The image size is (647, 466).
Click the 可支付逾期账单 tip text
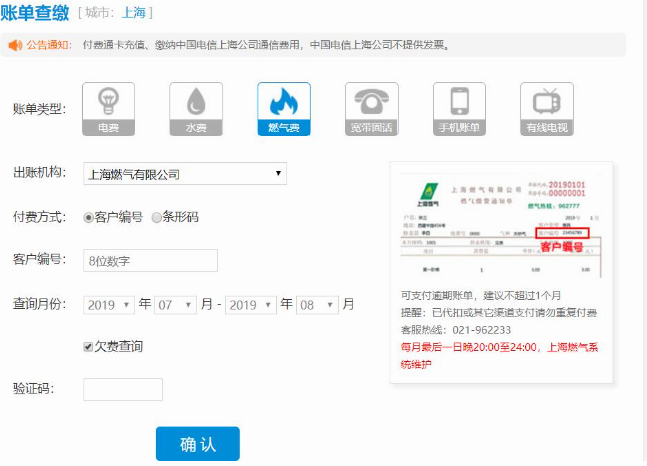(x=481, y=296)
